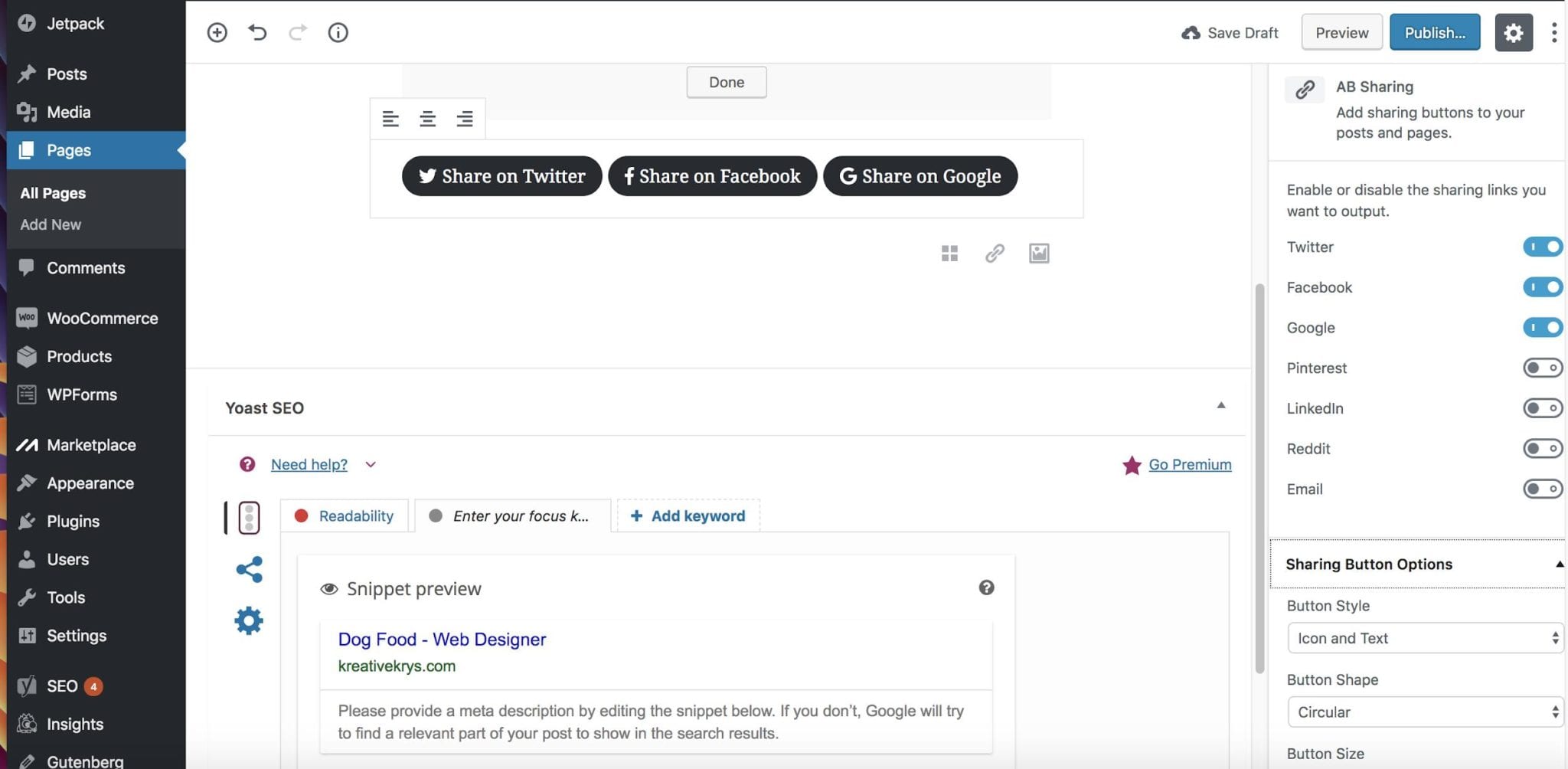Open editor settings gear icon
This screenshot has width=1568, height=769.
coord(1513,32)
